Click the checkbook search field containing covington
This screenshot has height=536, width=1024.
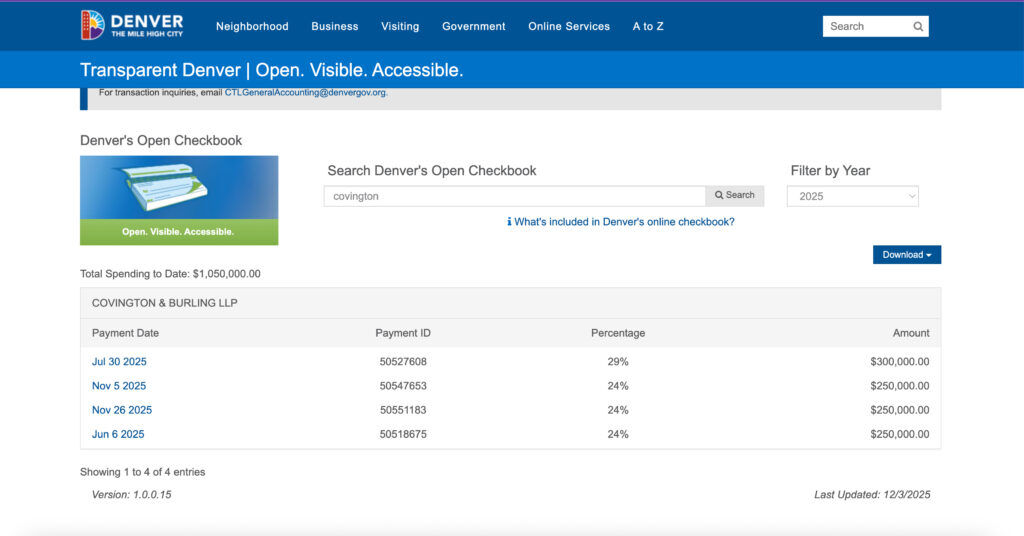tap(514, 197)
